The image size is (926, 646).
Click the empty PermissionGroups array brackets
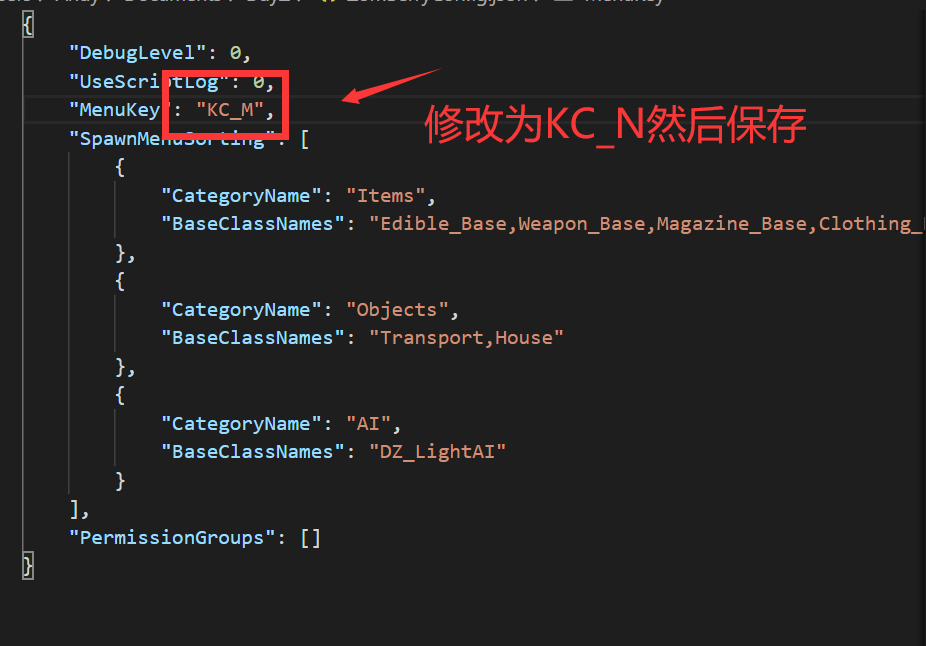pos(310,538)
